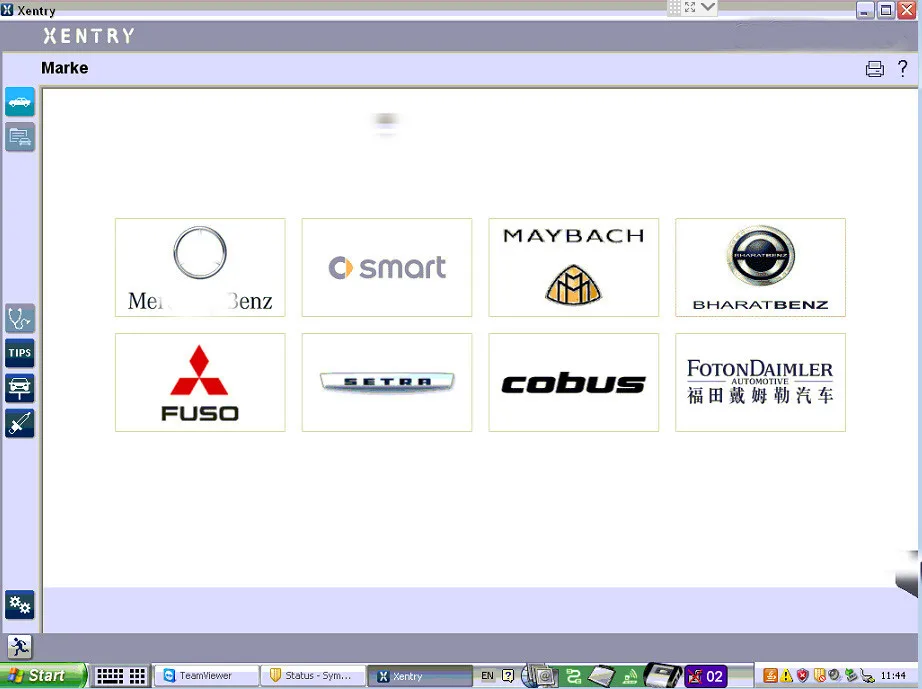Choose the FUSO brand tile
922x689 pixels.
point(200,383)
